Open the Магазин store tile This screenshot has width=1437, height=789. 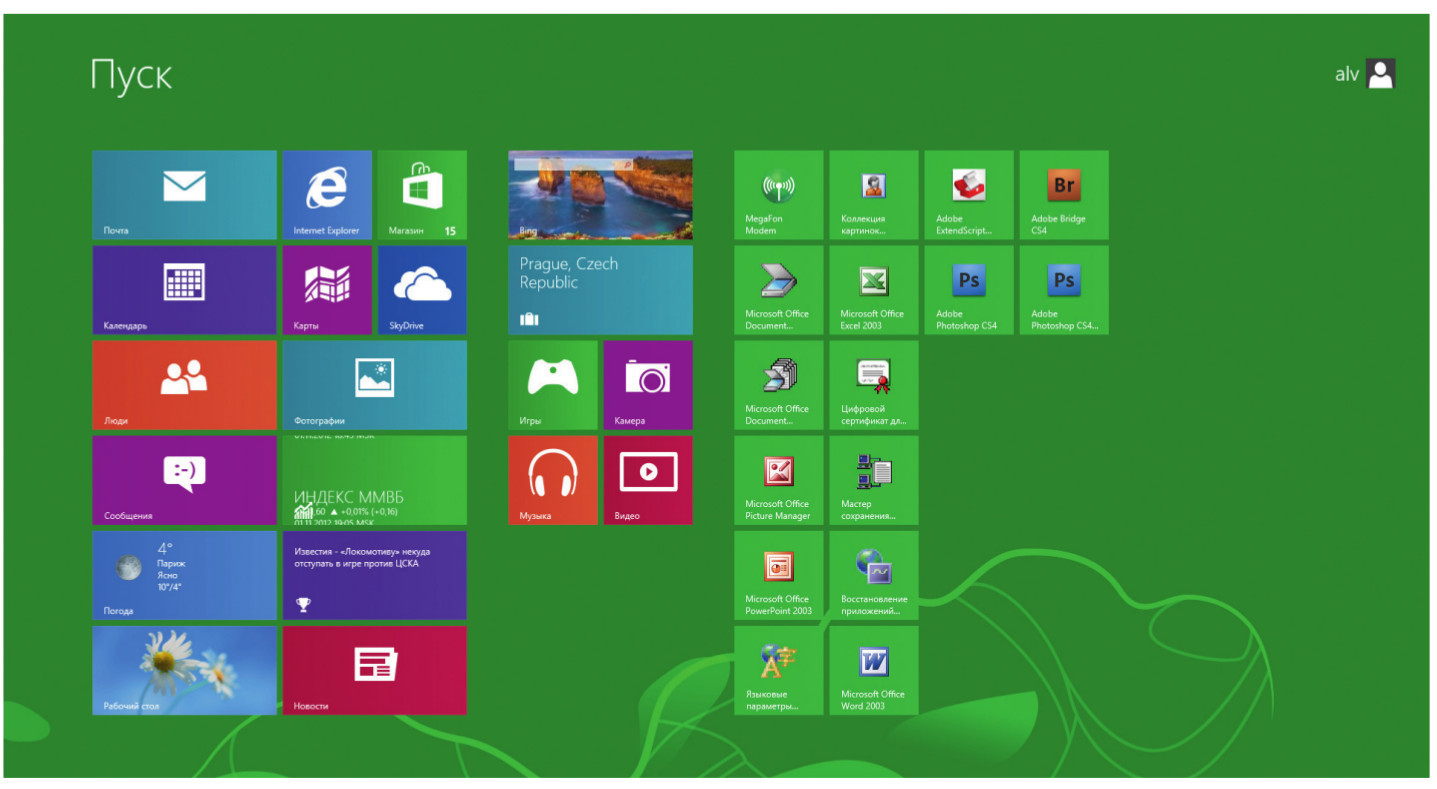click(422, 195)
